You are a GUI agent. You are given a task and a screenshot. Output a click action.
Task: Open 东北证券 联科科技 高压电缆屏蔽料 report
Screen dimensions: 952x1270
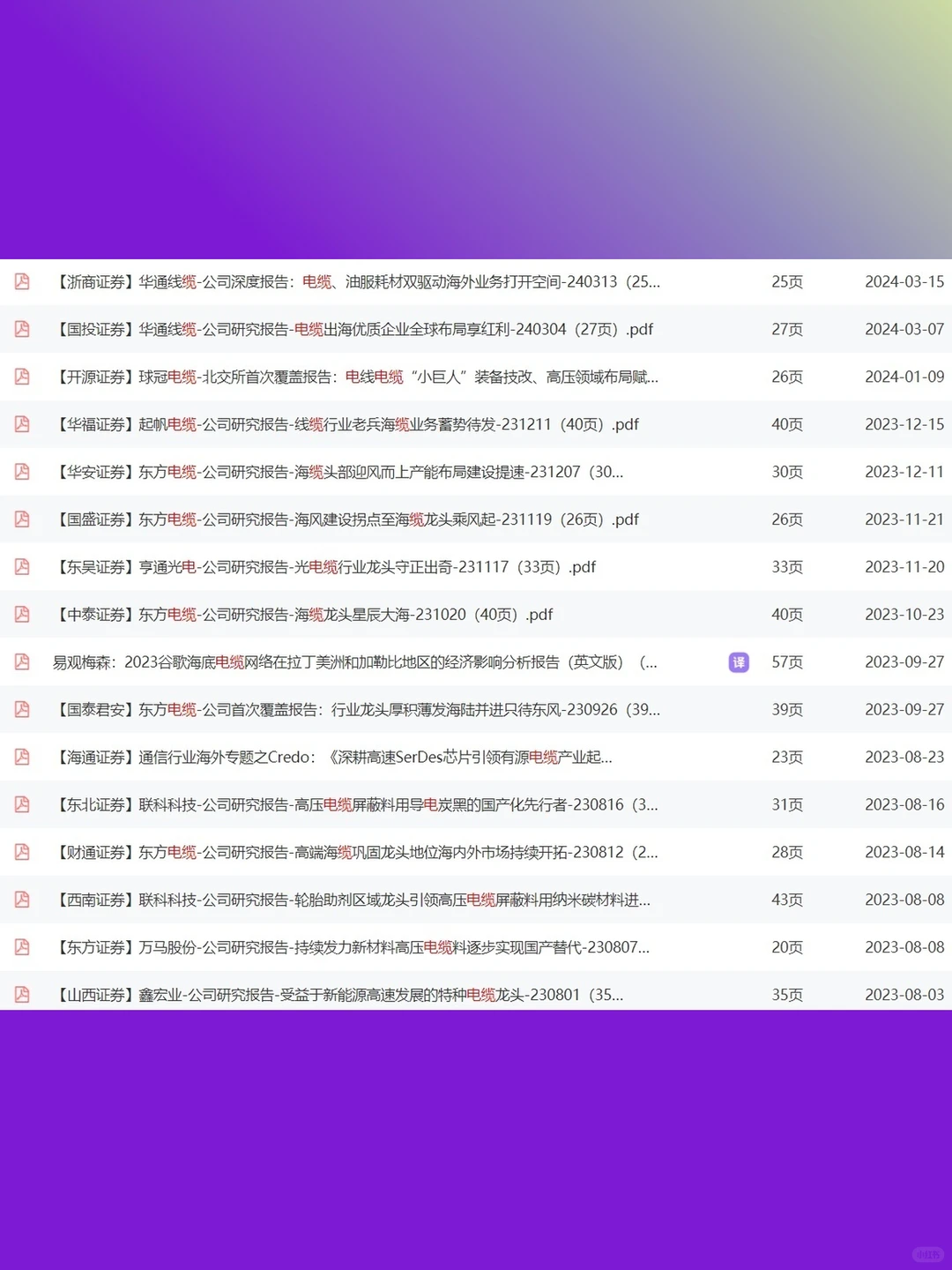356,806
